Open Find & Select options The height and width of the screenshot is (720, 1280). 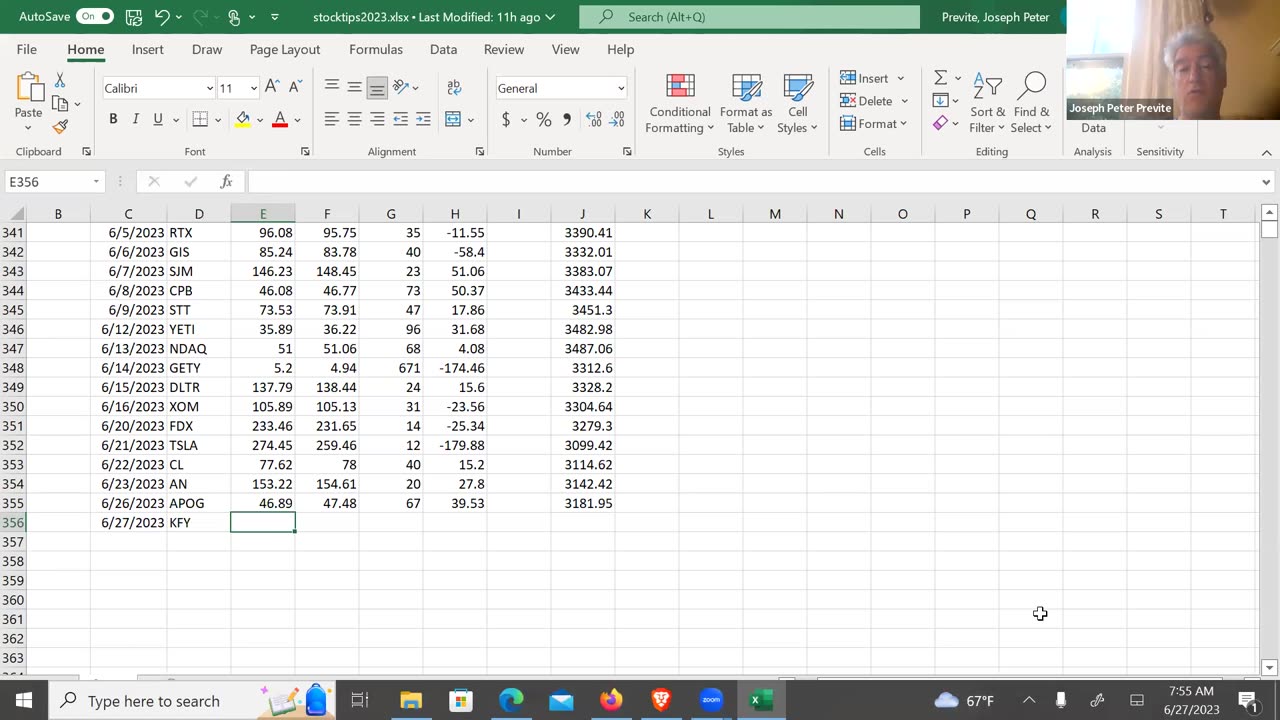(x=1031, y=103)
